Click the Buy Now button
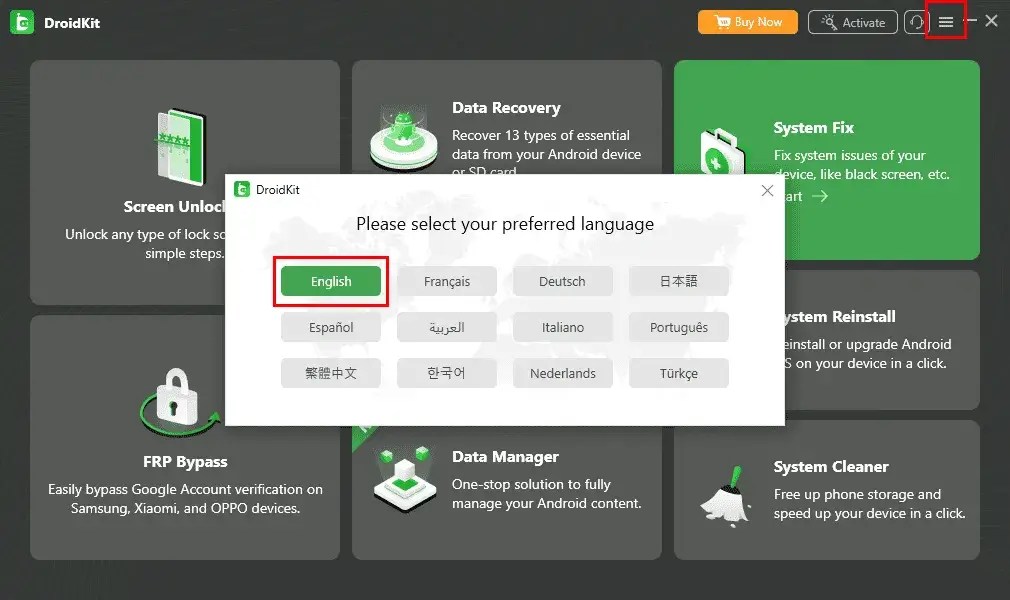The width and height of the screenshot is (1010, 600). click(x=747, y=21)
